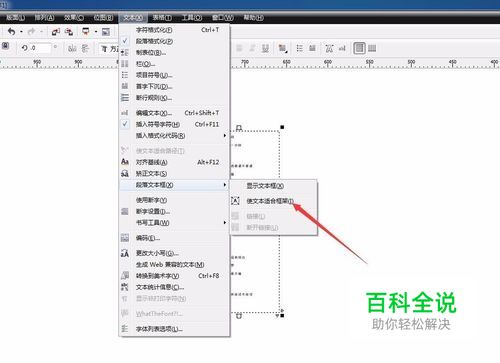Open the 工具(O) menu
The height and width of the screenshot is (363, 500).
(x=192, y=17)
